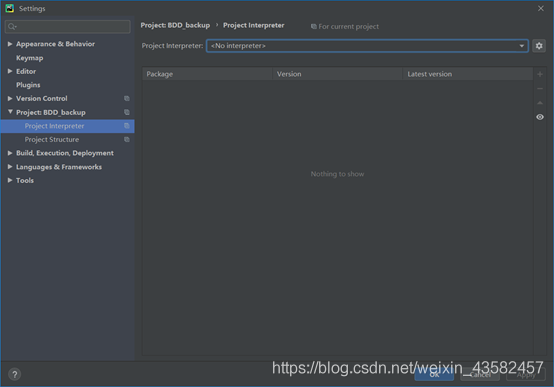554x387 pixels.
Task: Click the add package plus icon
Action: (540, 74)
